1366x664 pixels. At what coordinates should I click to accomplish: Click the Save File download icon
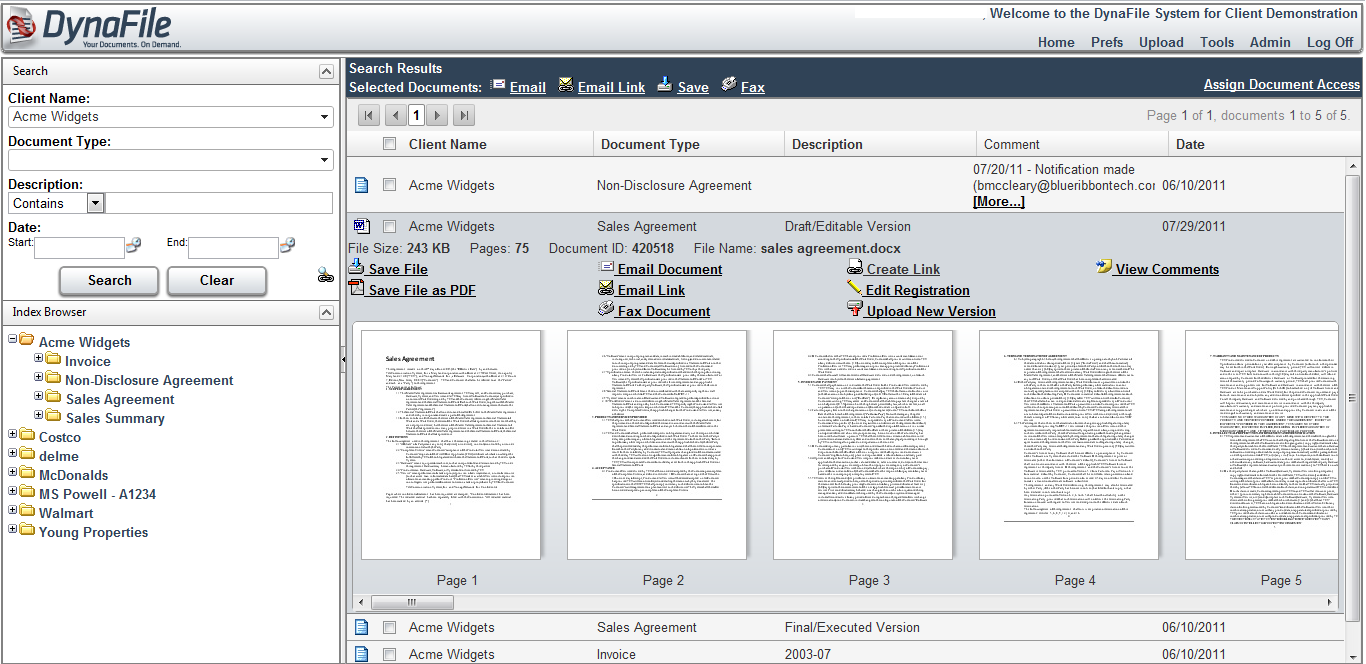356,267
